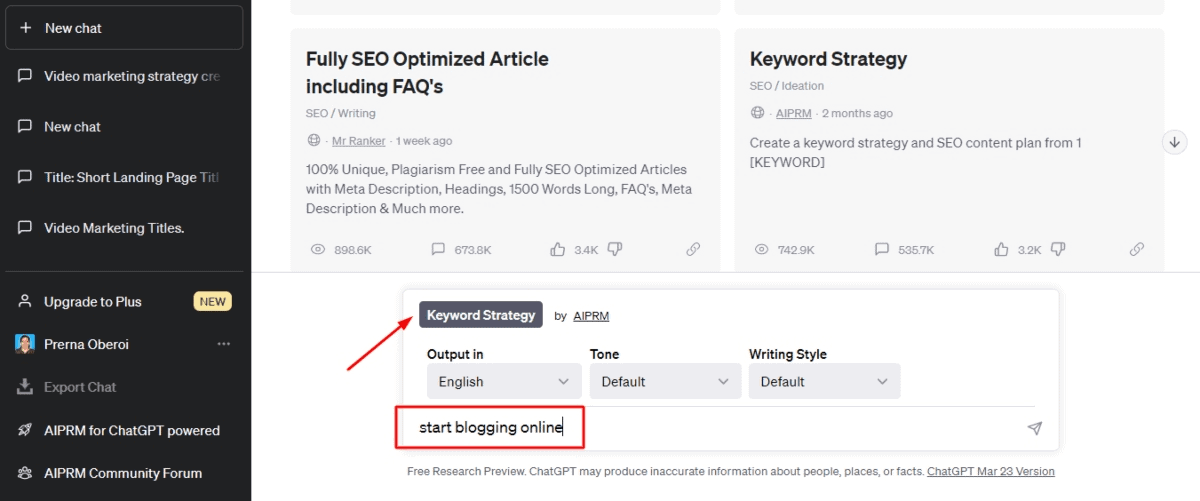Copy link for Fully SEO Optimized Article prompt
This screenshot has width=1200, height=501.
coord(693,249)
